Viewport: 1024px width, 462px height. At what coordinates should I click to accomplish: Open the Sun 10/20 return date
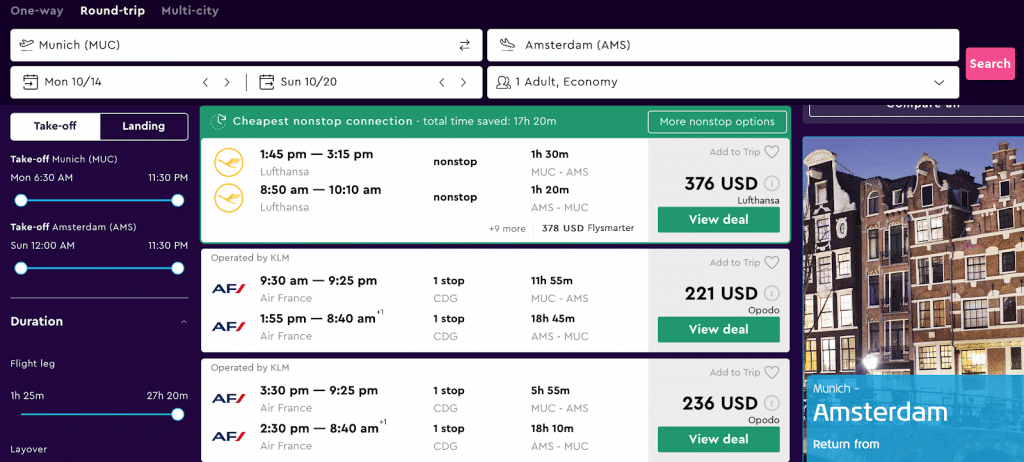[309, 82]
